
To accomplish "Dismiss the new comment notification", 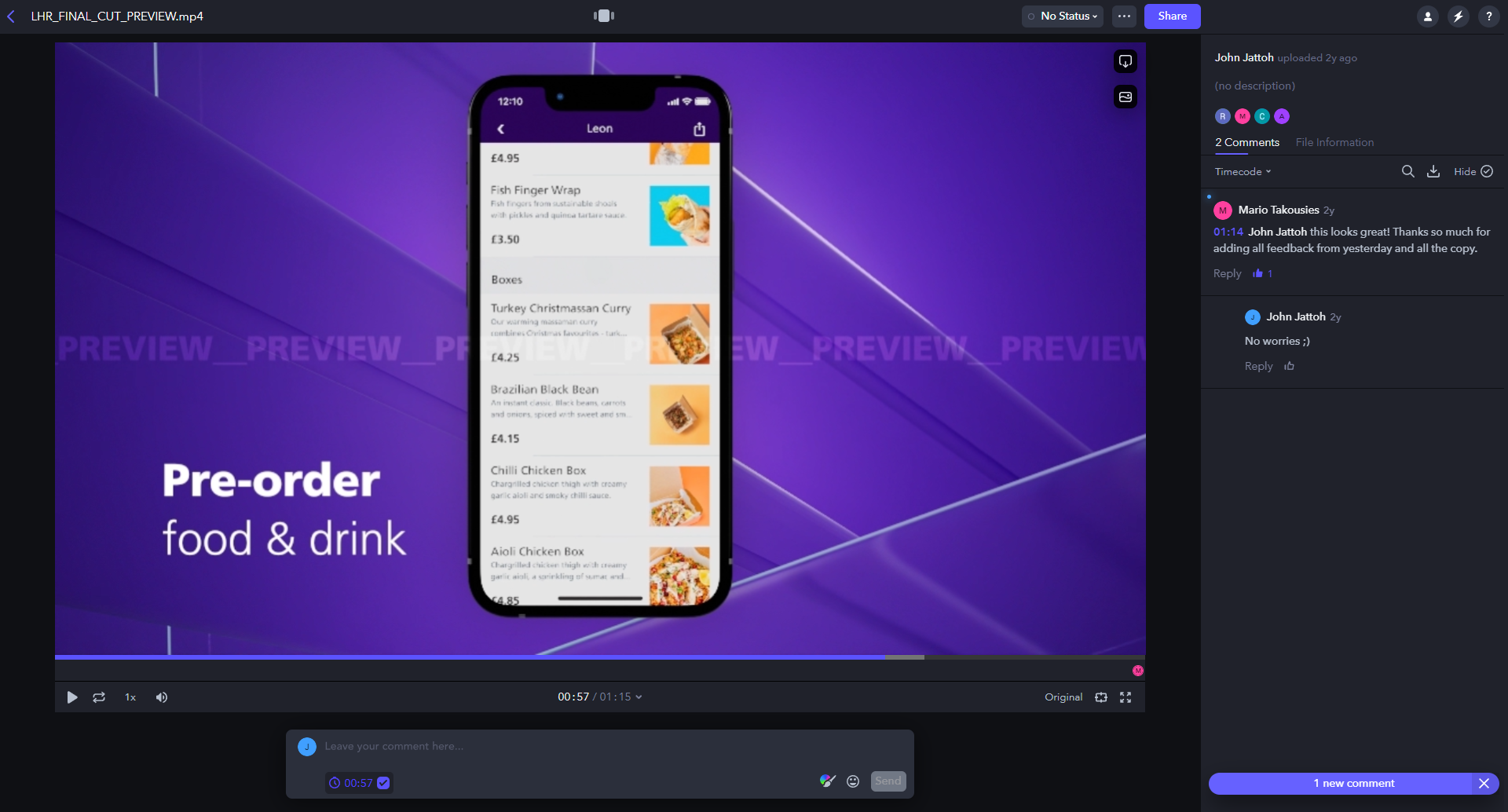I will pos(1484,784).
